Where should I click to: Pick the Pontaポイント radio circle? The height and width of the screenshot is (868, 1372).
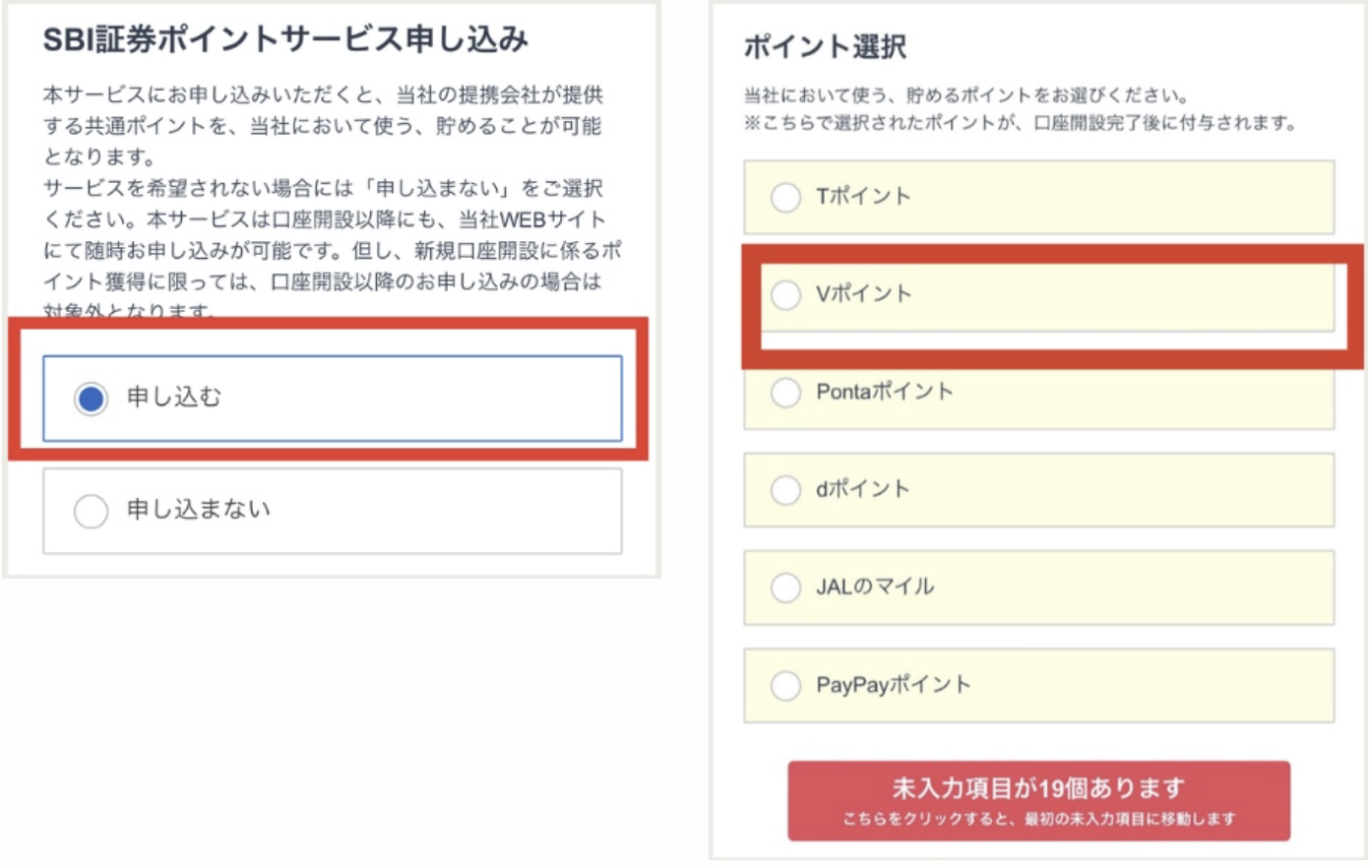(x=785, y=393)
